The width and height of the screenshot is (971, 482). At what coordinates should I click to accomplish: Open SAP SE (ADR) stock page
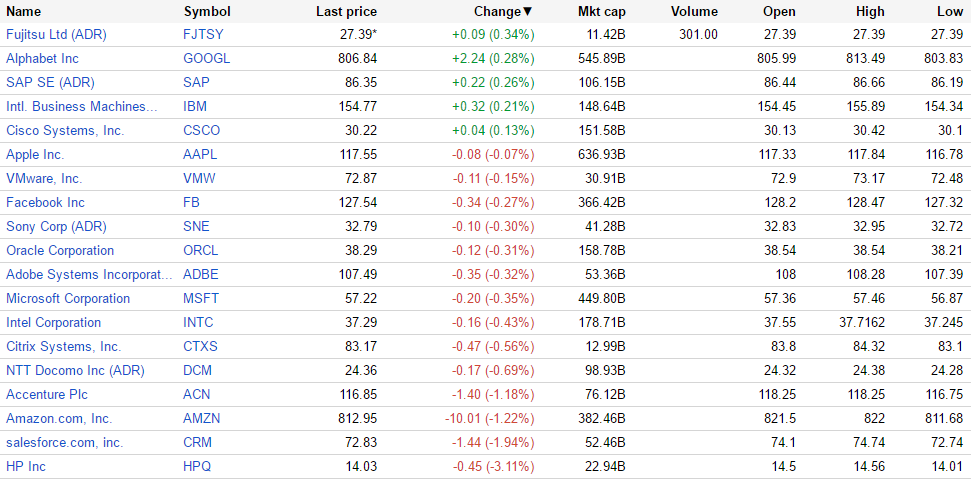tap(50, 83)
